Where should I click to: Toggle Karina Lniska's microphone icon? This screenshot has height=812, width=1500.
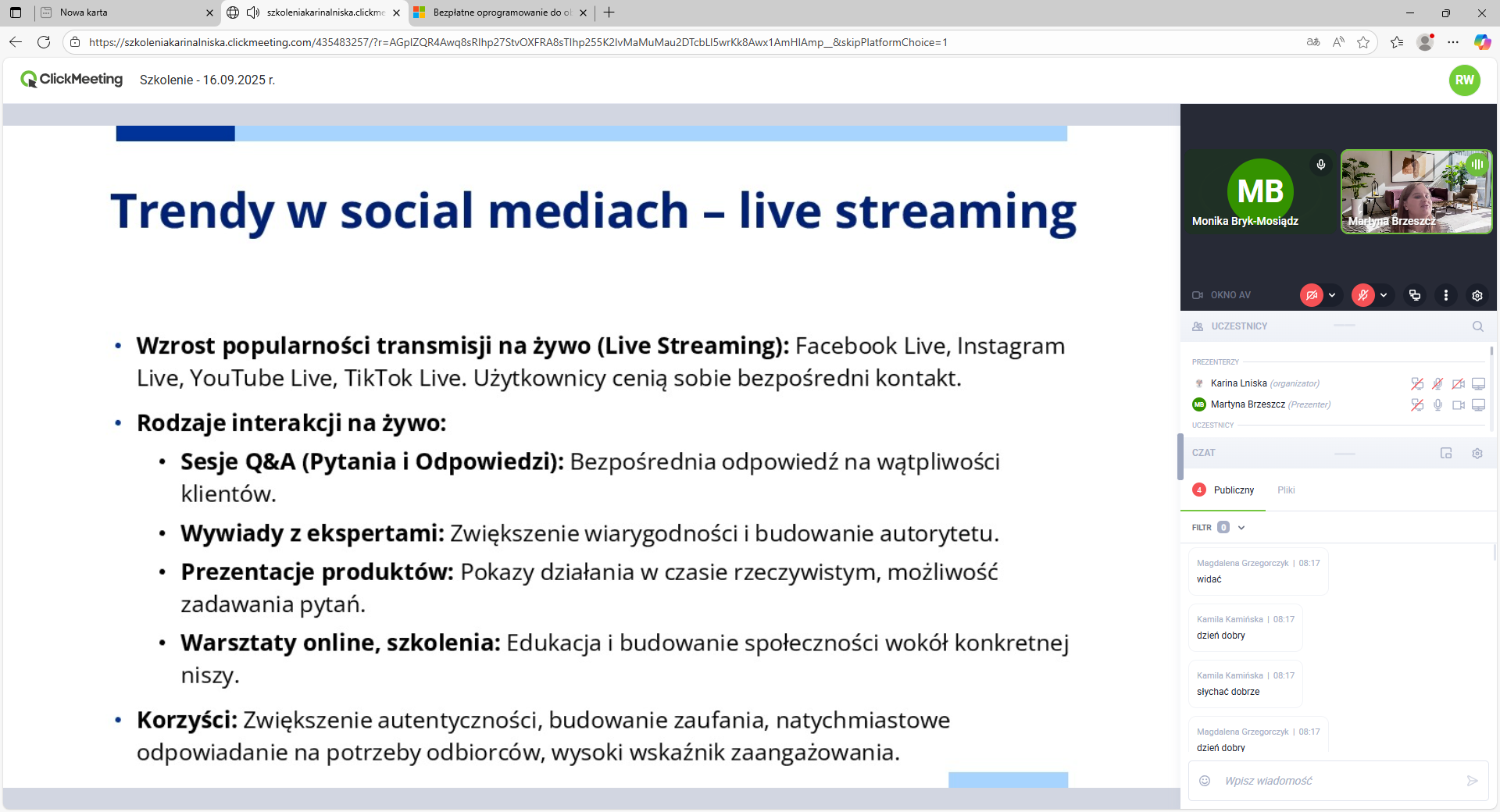tap(1437, 383)
